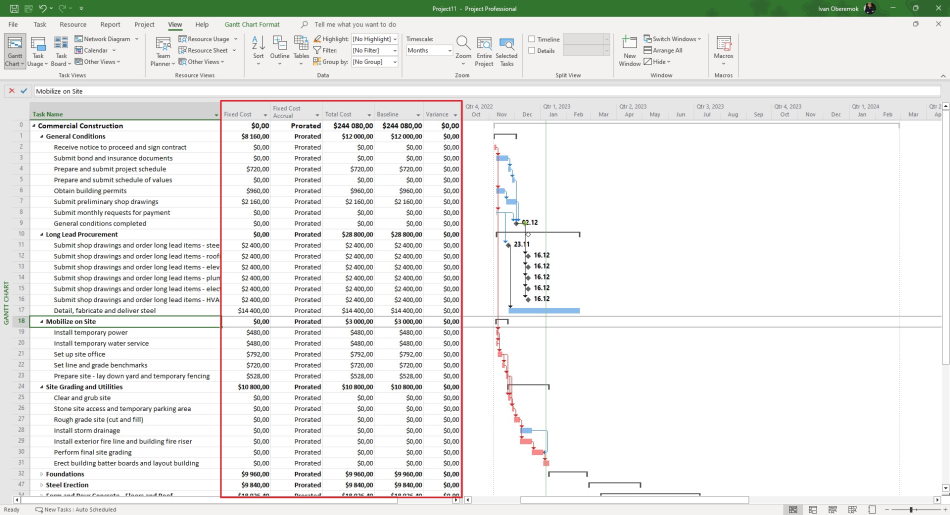The image size is (950, 515).
Task: Open the Task Board view
Action: point(61,51)
